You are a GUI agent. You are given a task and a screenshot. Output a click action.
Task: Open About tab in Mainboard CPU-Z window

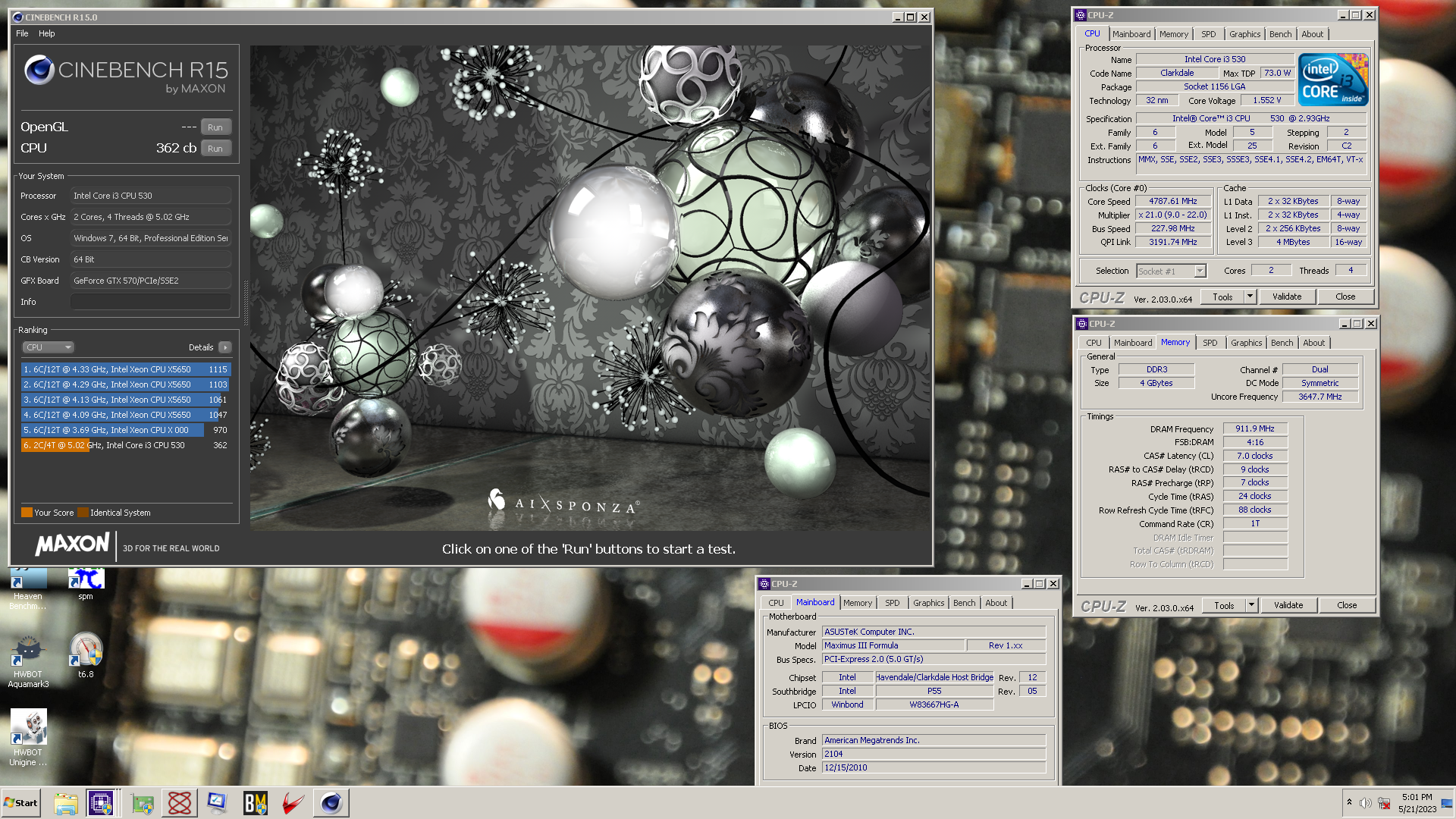pos(996,603)
